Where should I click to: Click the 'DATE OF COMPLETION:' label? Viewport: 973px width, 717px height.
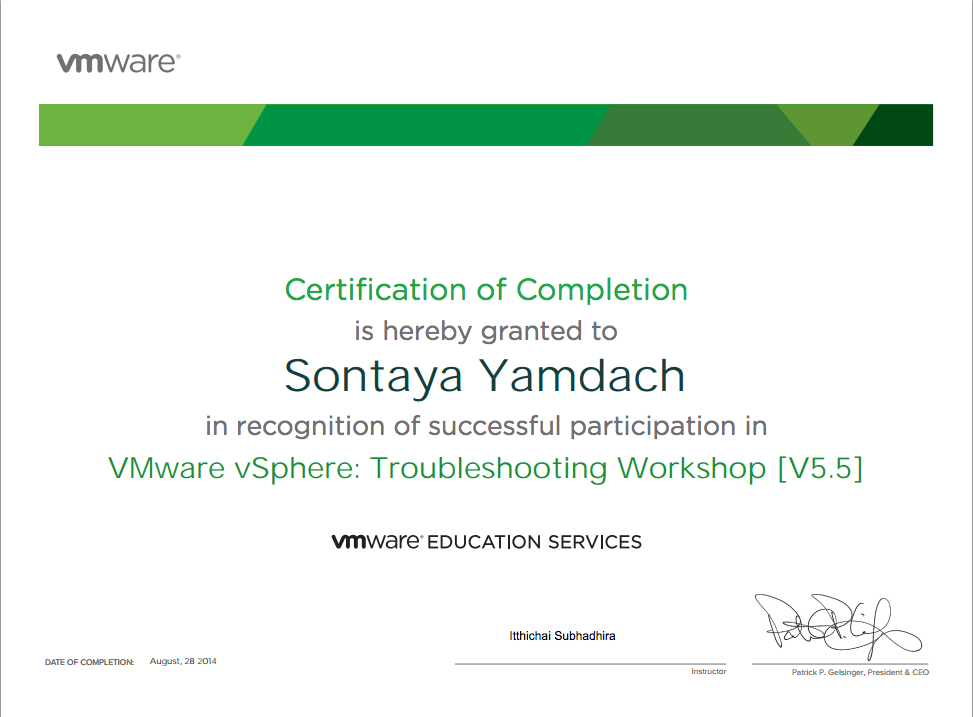point(89,662)
